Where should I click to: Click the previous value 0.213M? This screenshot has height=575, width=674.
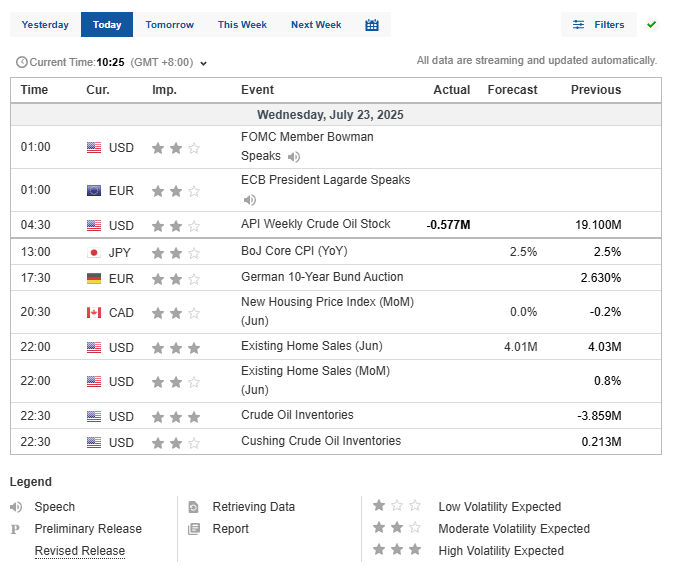601,442
